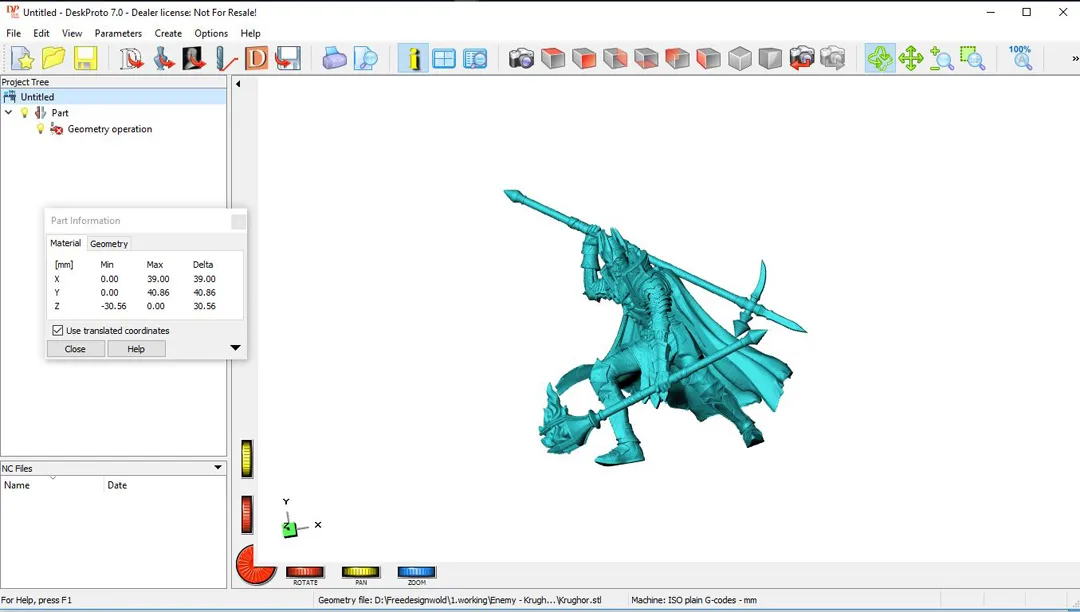Click the 100% zoom-all icon
This screenshot has width=1080, height=612.
tap(1020, 59)
